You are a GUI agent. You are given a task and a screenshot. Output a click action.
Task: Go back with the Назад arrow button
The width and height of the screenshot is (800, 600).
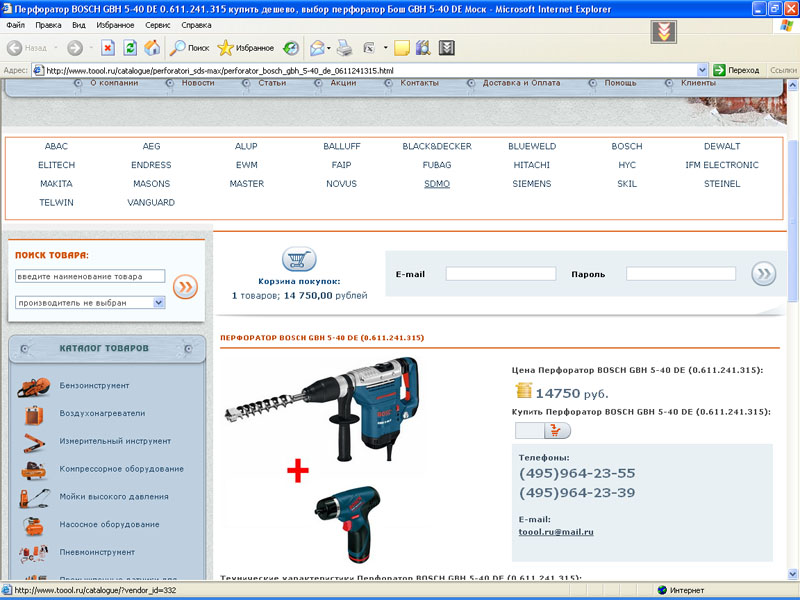(x=27, y=48)
